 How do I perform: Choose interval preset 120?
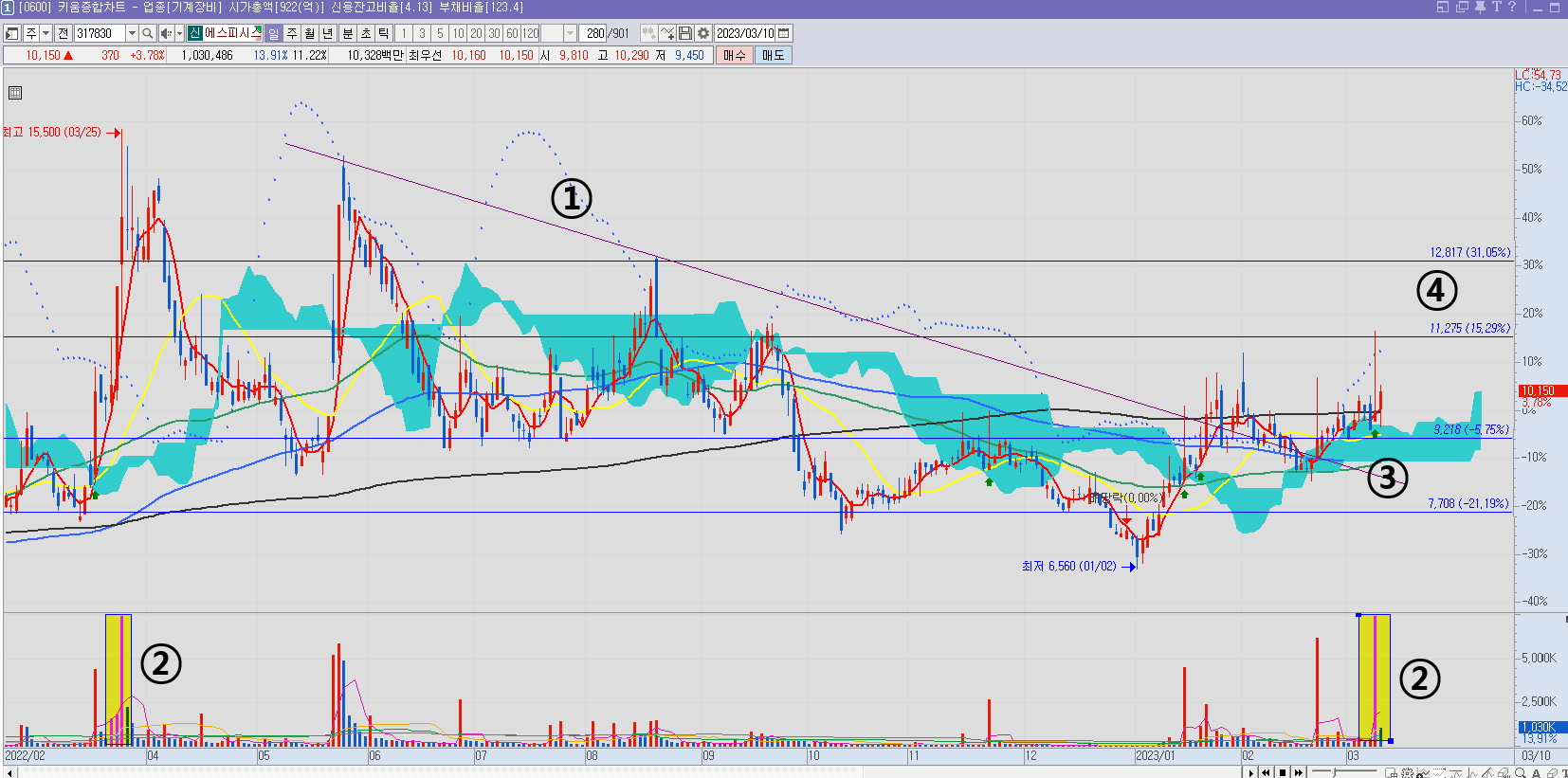tap(531, 33)
